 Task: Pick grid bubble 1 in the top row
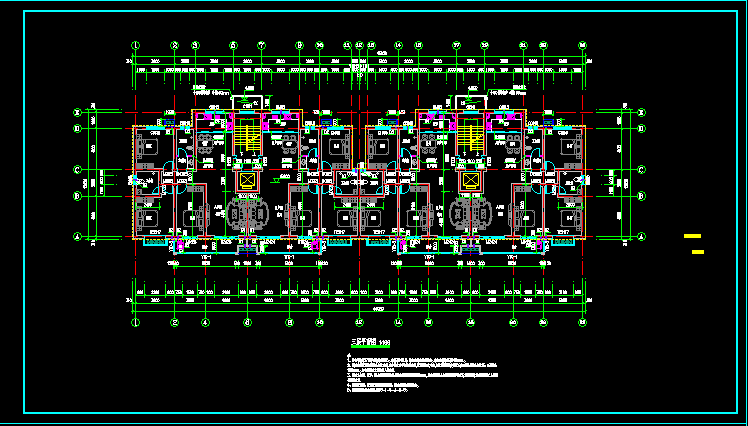(135, 46)
